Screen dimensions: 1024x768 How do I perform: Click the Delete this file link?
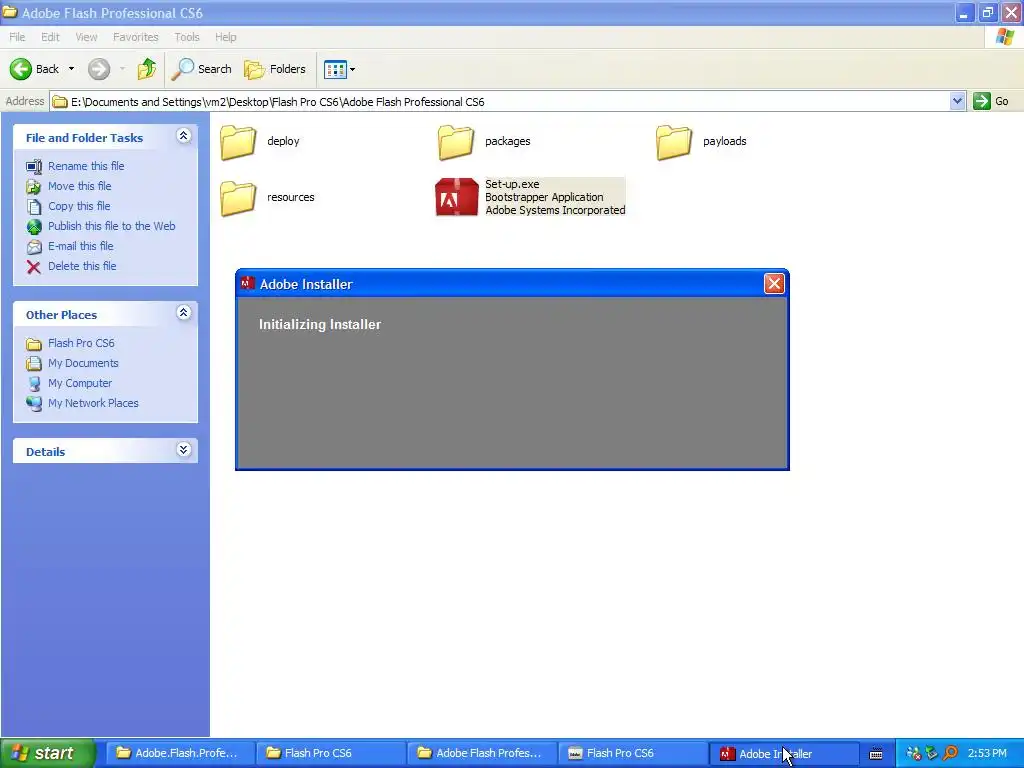[x=82, y=266]
